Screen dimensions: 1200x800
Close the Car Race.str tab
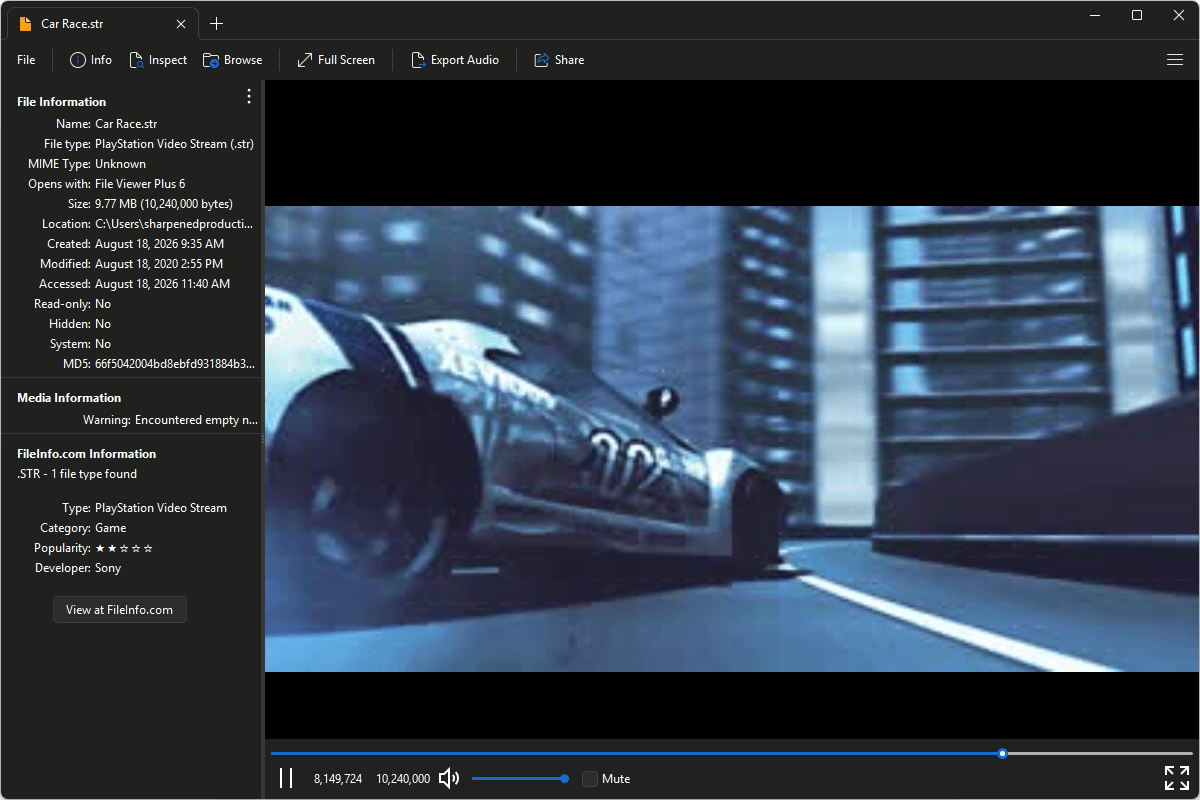coord(181,23)
